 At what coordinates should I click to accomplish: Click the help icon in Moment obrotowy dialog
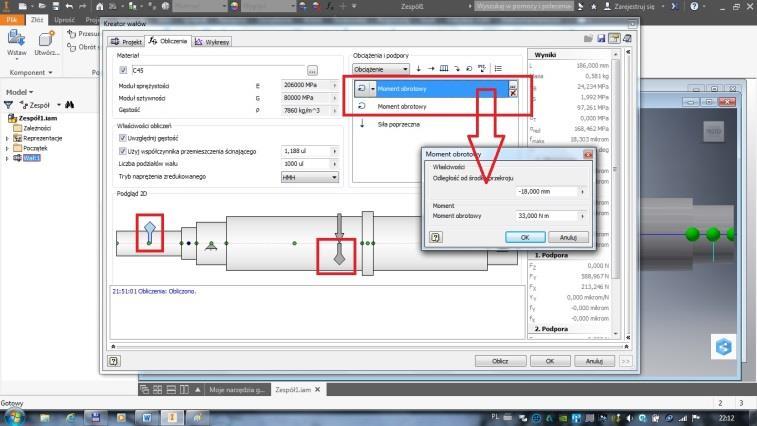pyautogui.click(x=435, y=237)
